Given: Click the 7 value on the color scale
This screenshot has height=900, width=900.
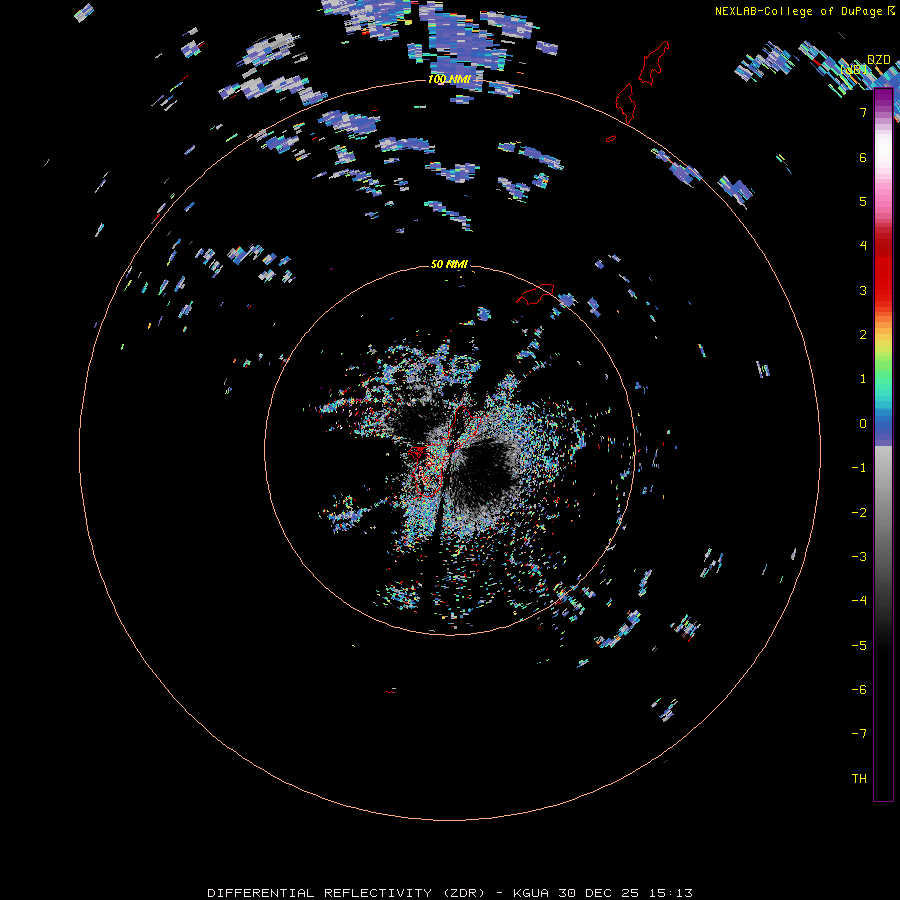Looking at the screenshot, I should [x=863, y=112].
